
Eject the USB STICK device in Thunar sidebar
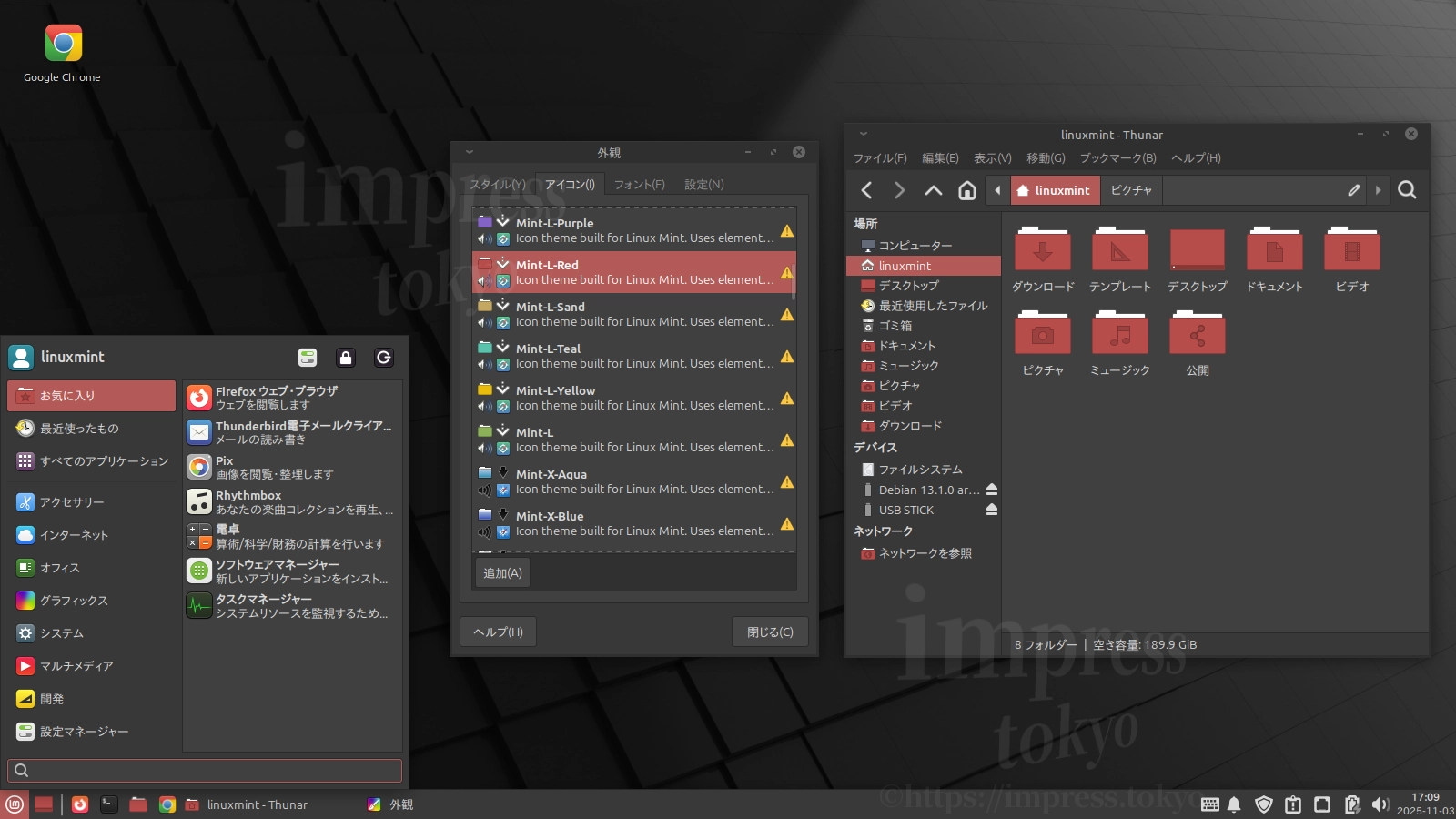point(992,510)
